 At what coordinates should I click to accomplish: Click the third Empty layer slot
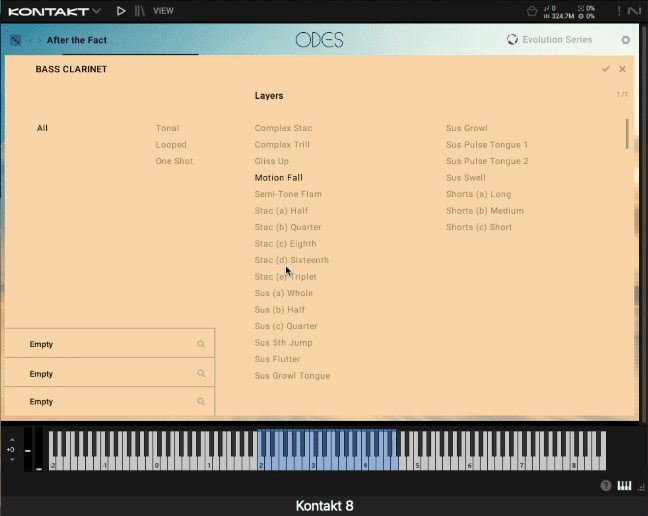pyautogui.click(x=110, y=401)
